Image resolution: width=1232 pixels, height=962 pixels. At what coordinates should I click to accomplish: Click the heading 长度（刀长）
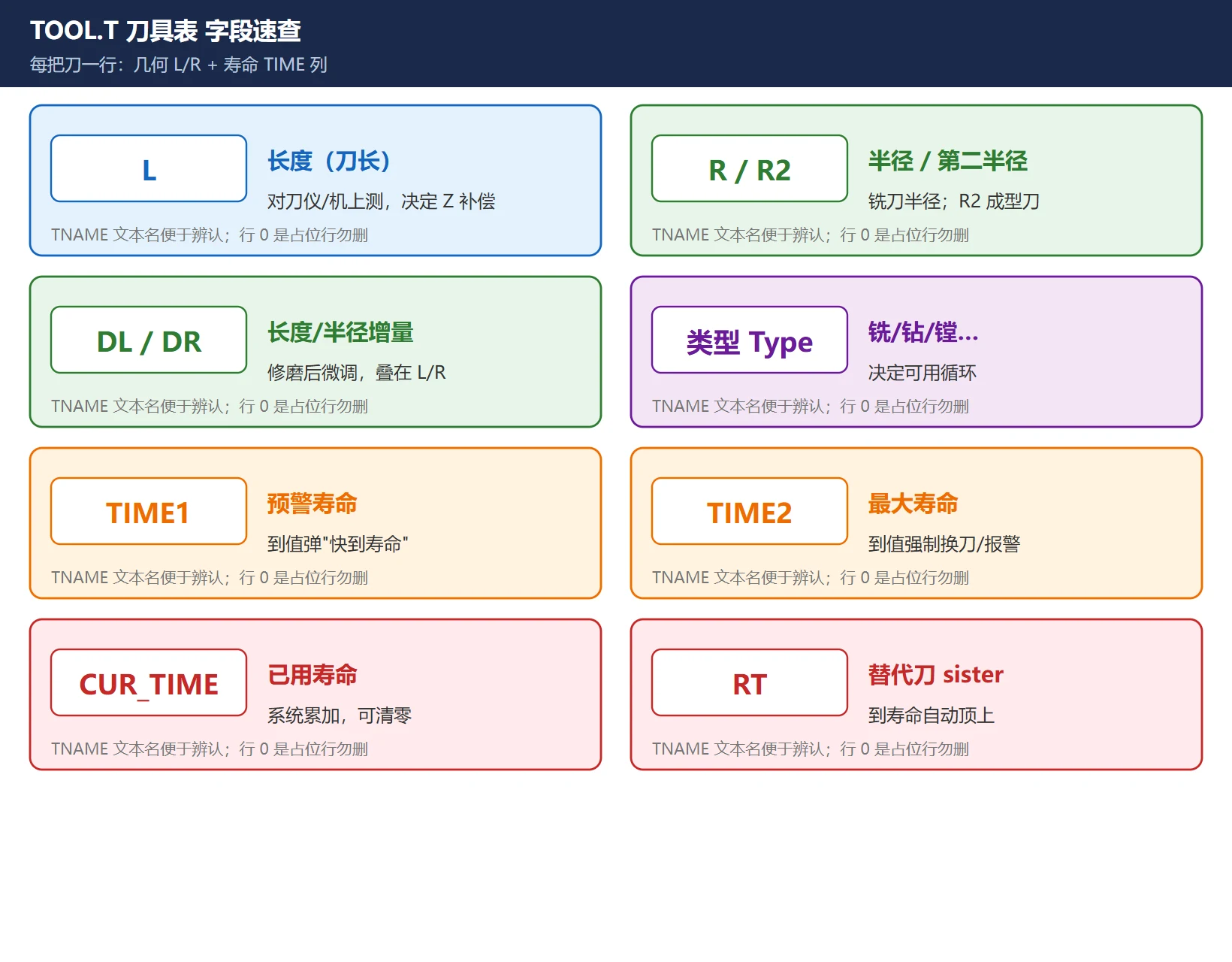tap(329, 161)
